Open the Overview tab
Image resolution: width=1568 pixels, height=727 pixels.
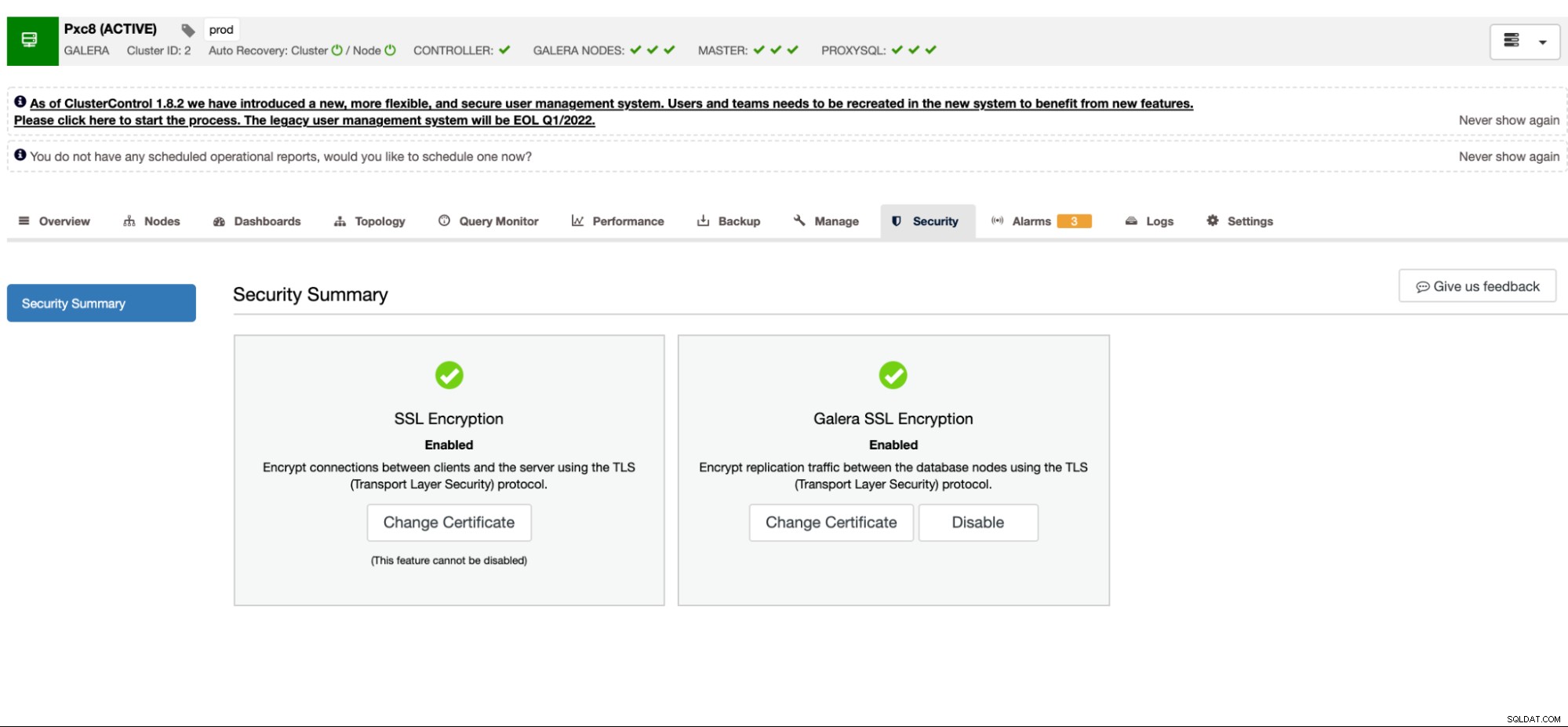pos(54,221)
